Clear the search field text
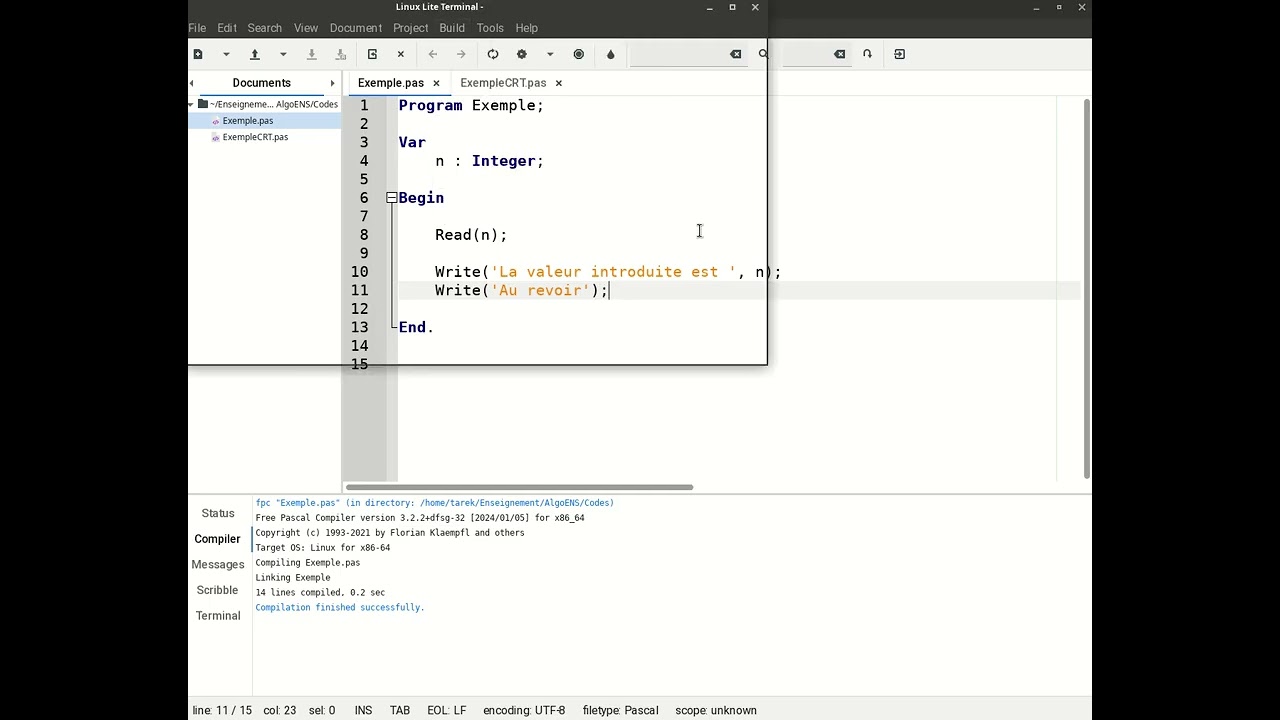This screenshot has height=720, width=1280. point(736,54)
